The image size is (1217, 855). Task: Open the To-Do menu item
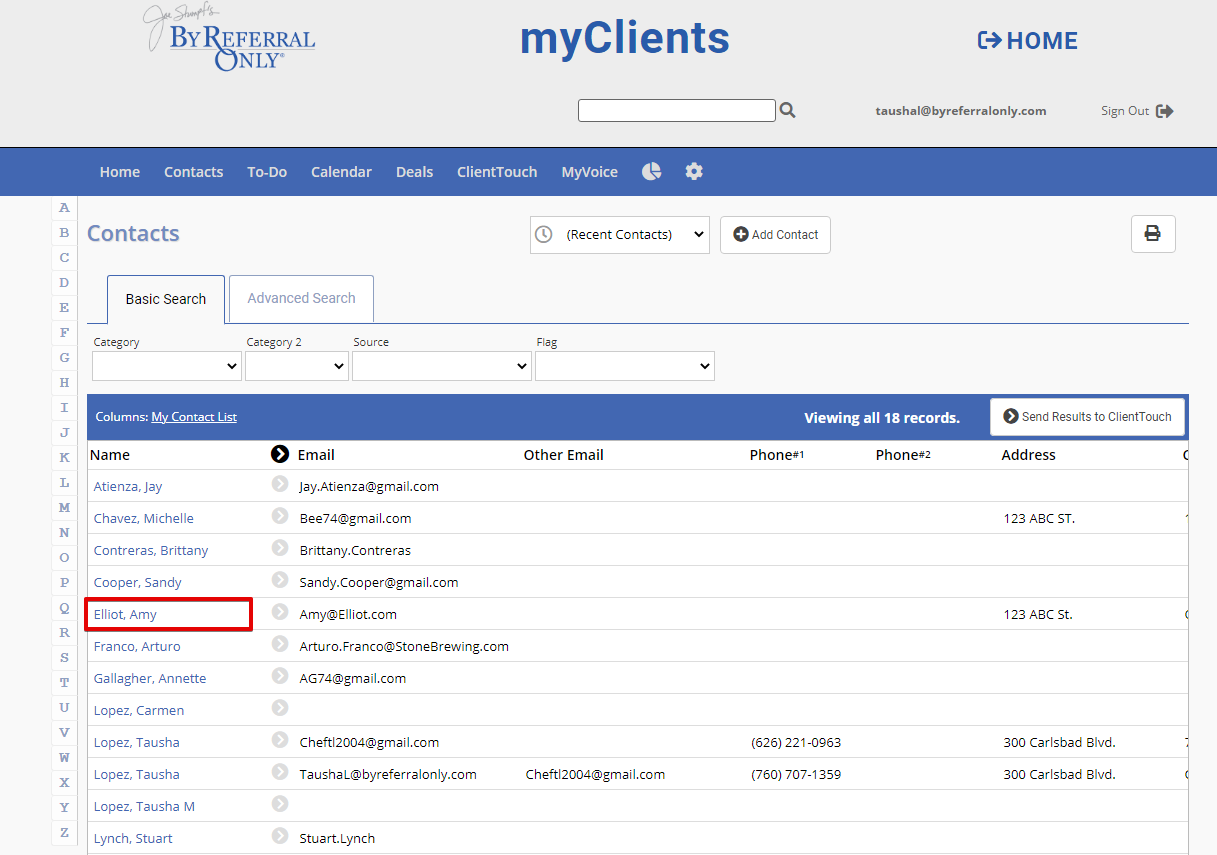[x=267, y=172]
